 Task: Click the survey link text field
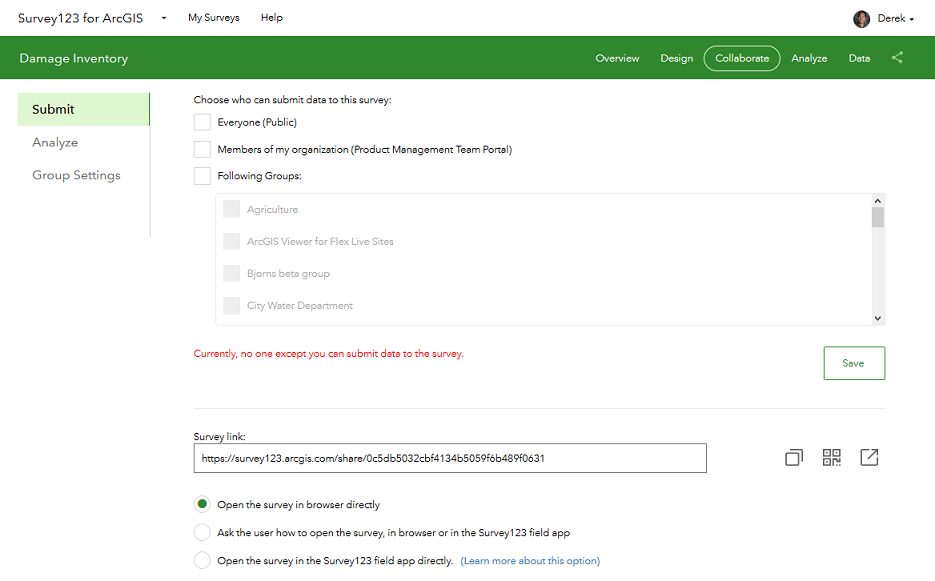(450, 458)
